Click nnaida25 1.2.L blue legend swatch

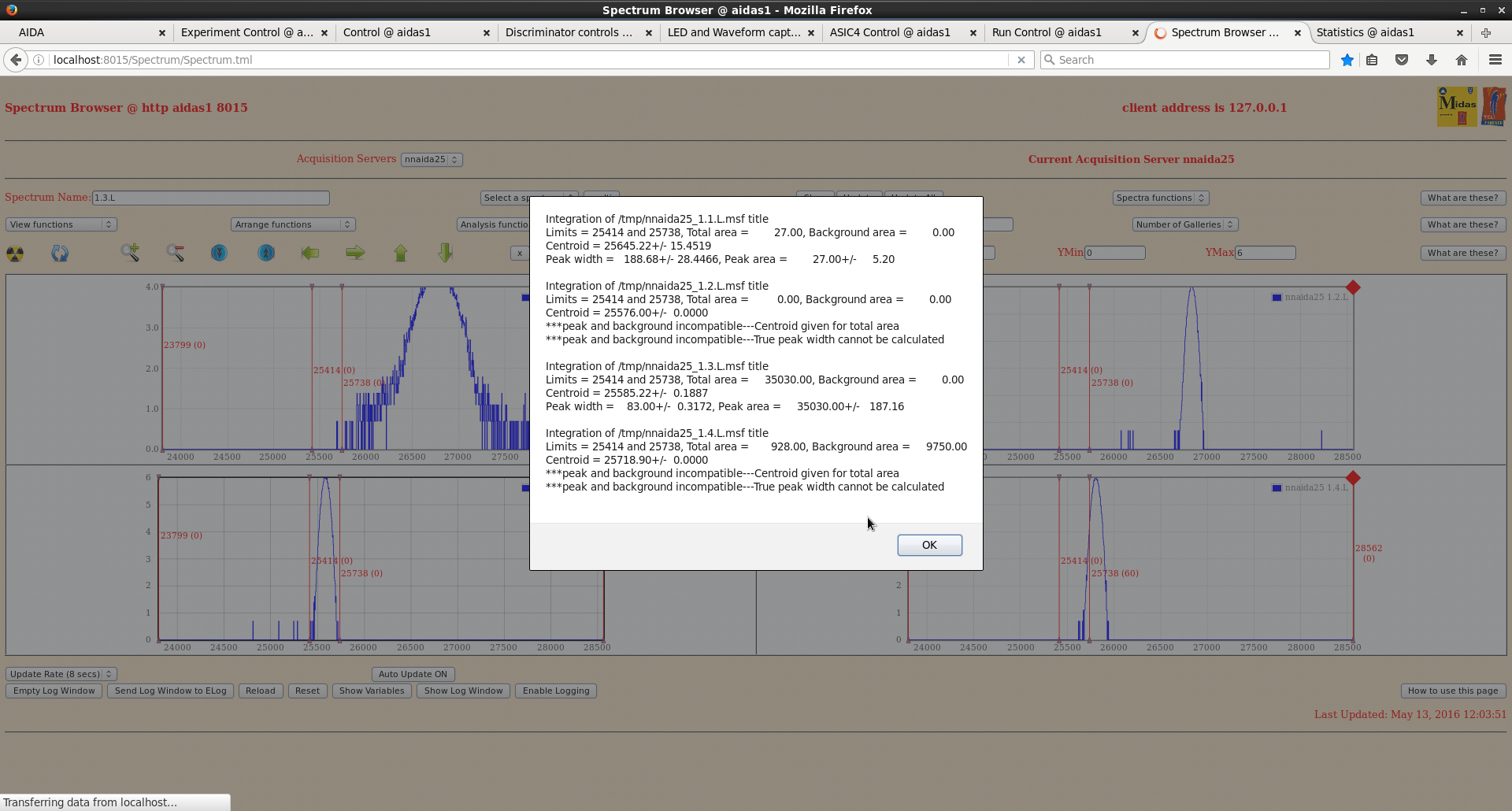coord(1277,298)
